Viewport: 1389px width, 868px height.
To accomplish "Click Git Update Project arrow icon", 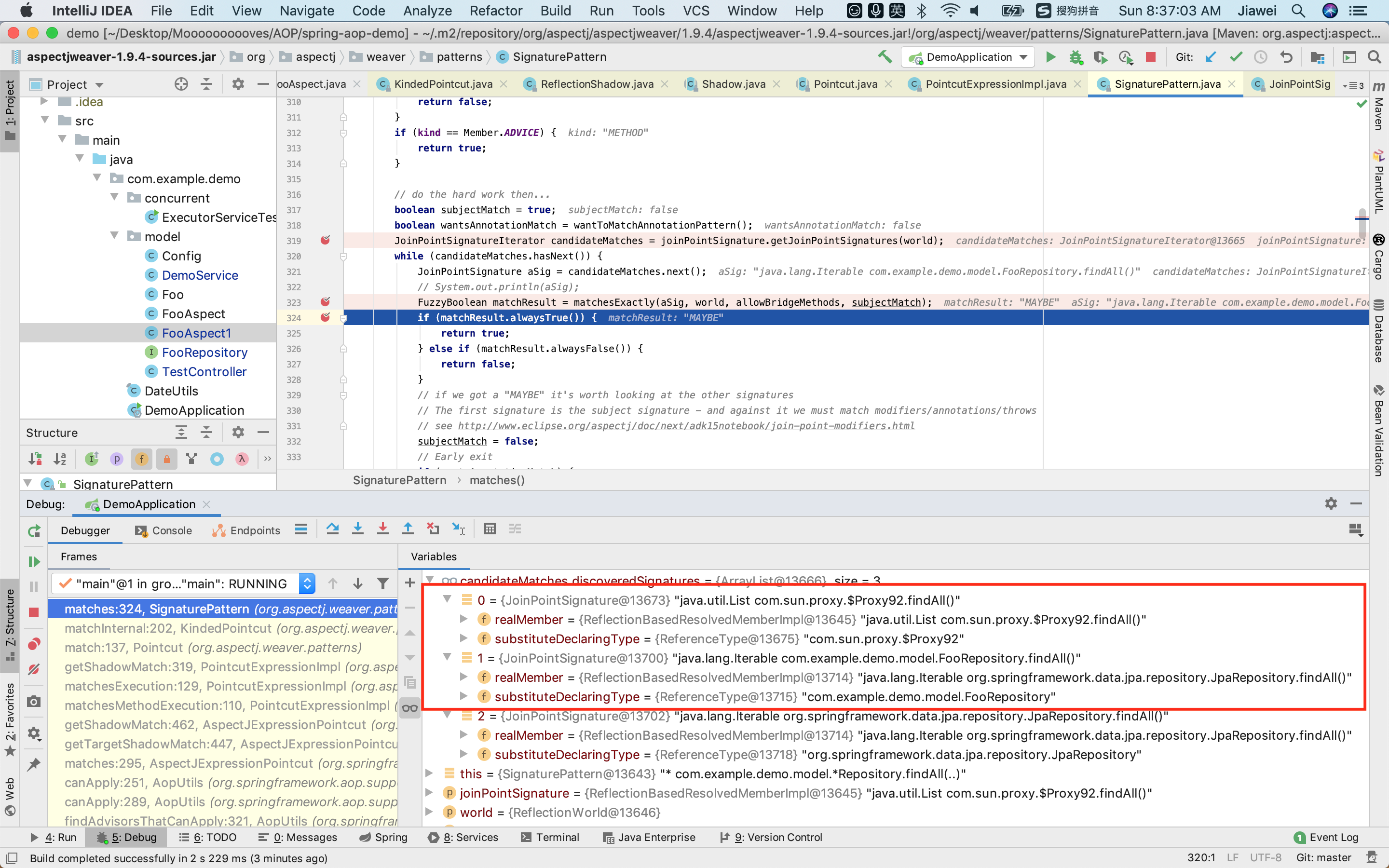I will 1211,57.
